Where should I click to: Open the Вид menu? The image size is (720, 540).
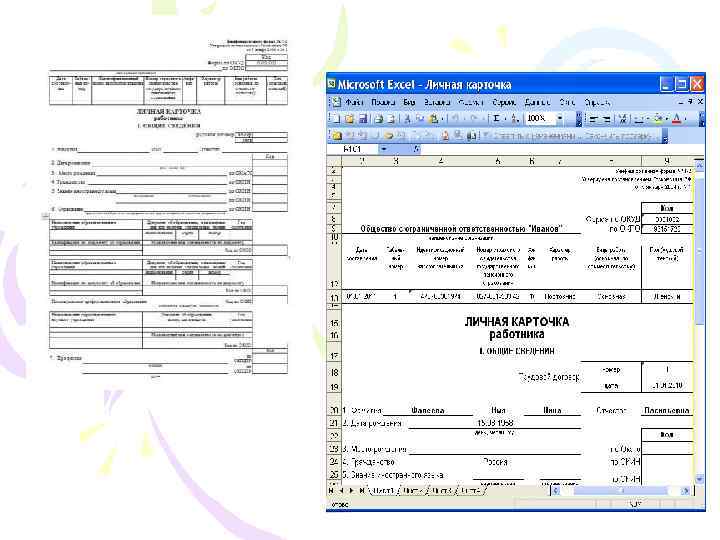409,102
